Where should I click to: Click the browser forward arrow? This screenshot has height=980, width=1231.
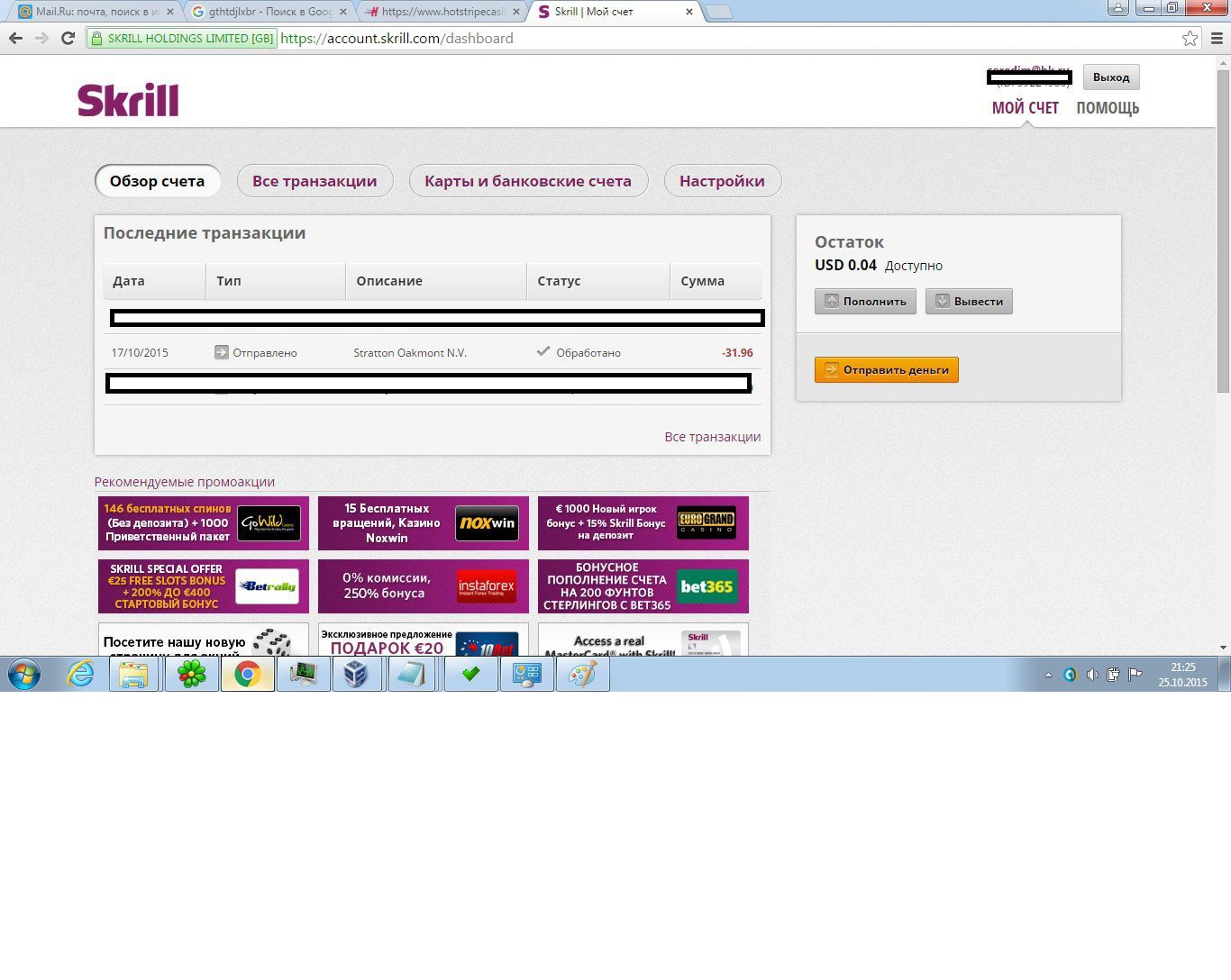(41, 39)
